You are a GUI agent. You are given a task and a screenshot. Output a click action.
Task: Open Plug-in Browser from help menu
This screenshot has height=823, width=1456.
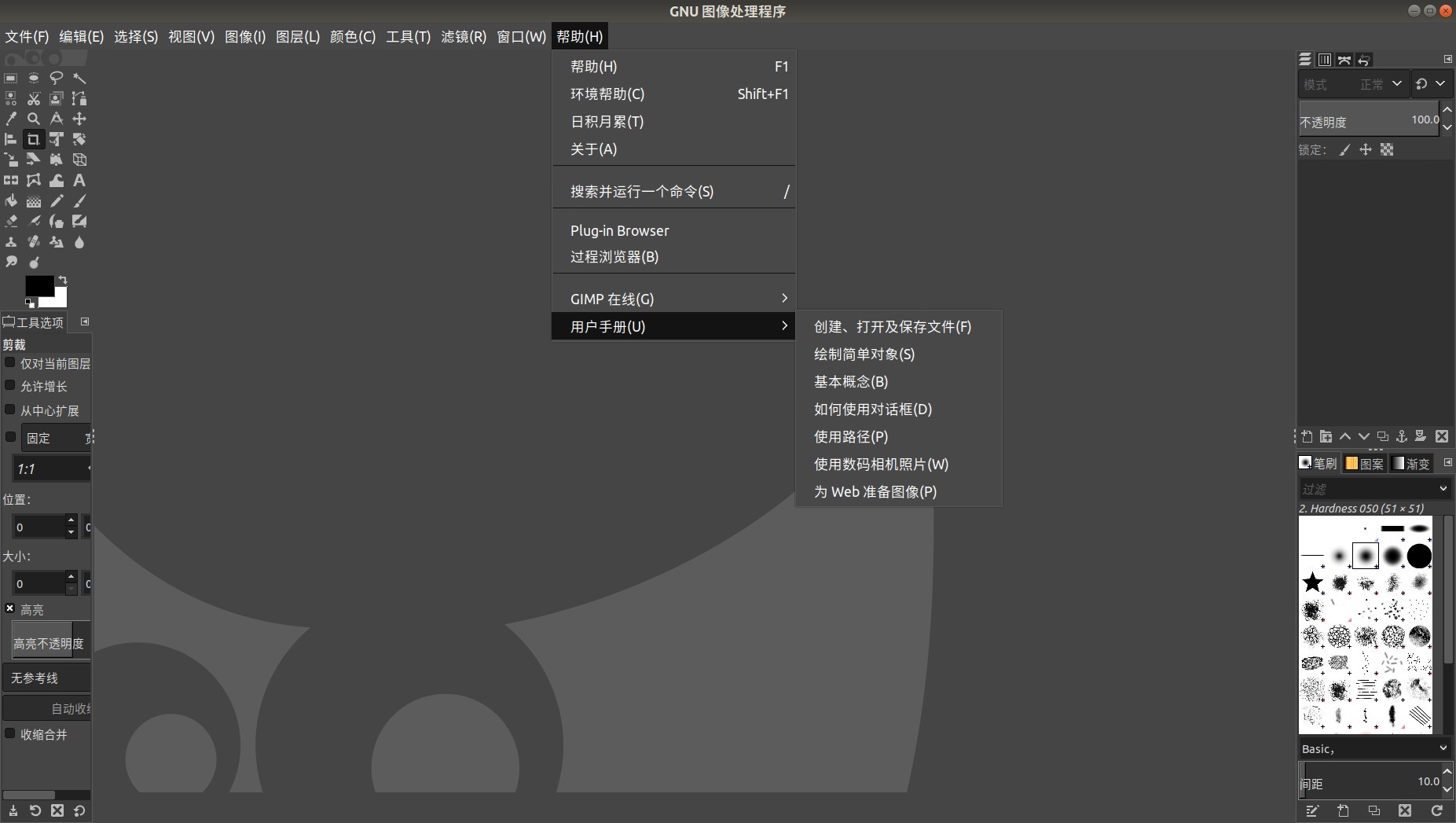674,230
